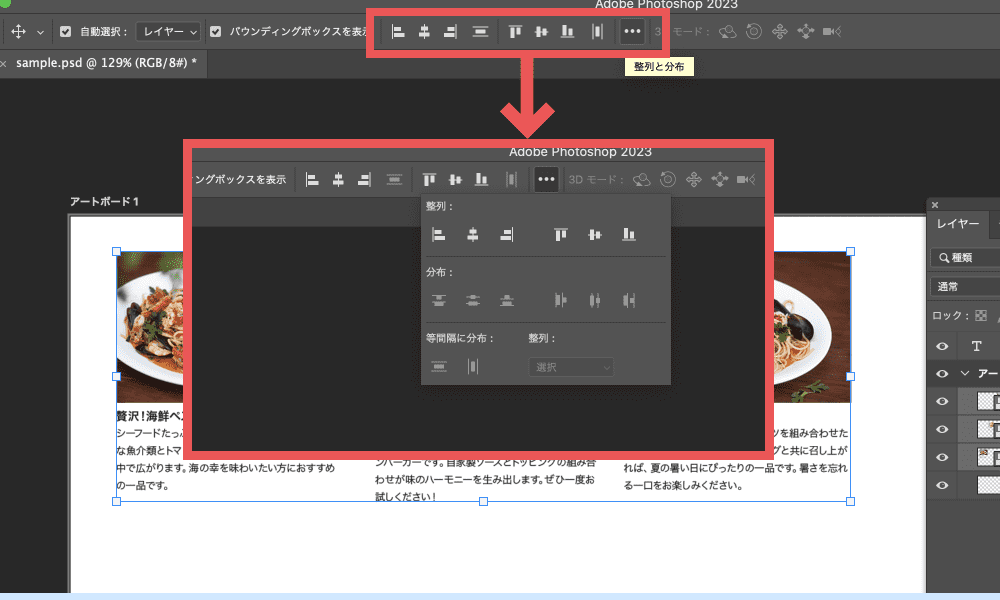Open the 種類 layer filter dropdown
This screenshot has height=600, width=1000.
(x=965, y=258)
